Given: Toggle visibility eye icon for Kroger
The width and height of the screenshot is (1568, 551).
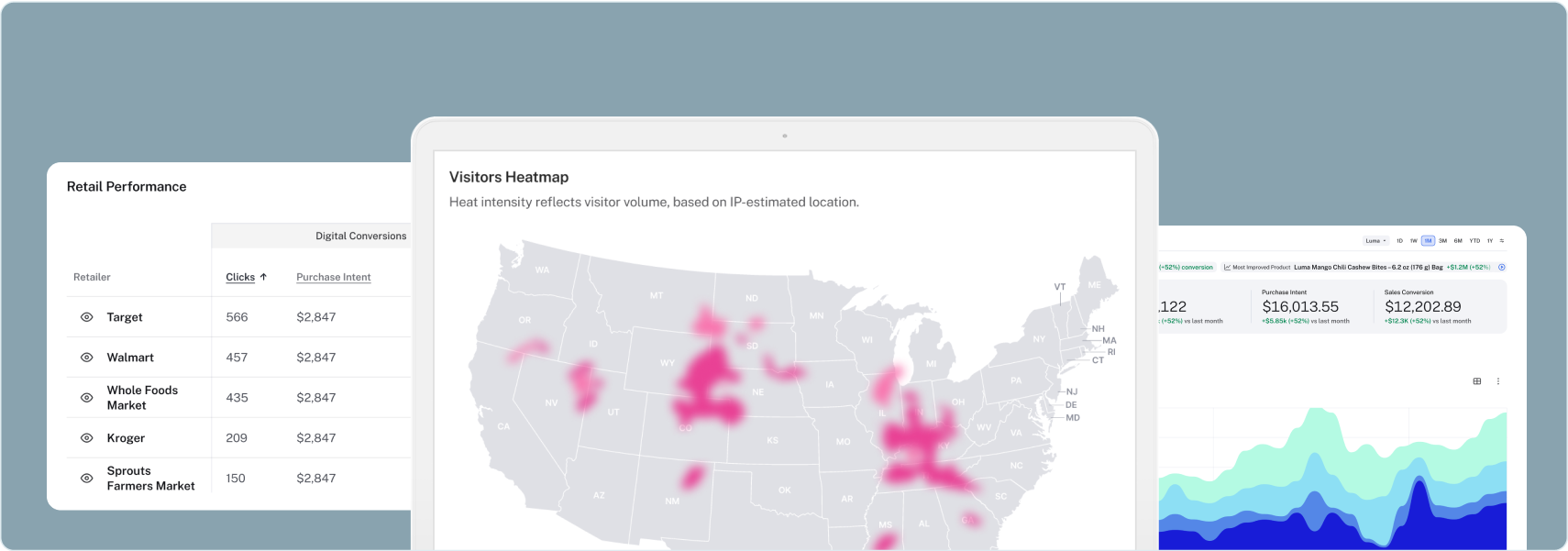Looking at the screenshot, I should click(87, 438).
